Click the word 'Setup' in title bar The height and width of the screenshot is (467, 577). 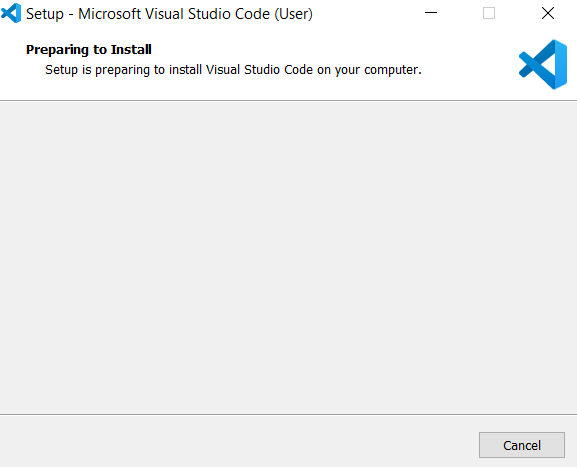[45, 14]
